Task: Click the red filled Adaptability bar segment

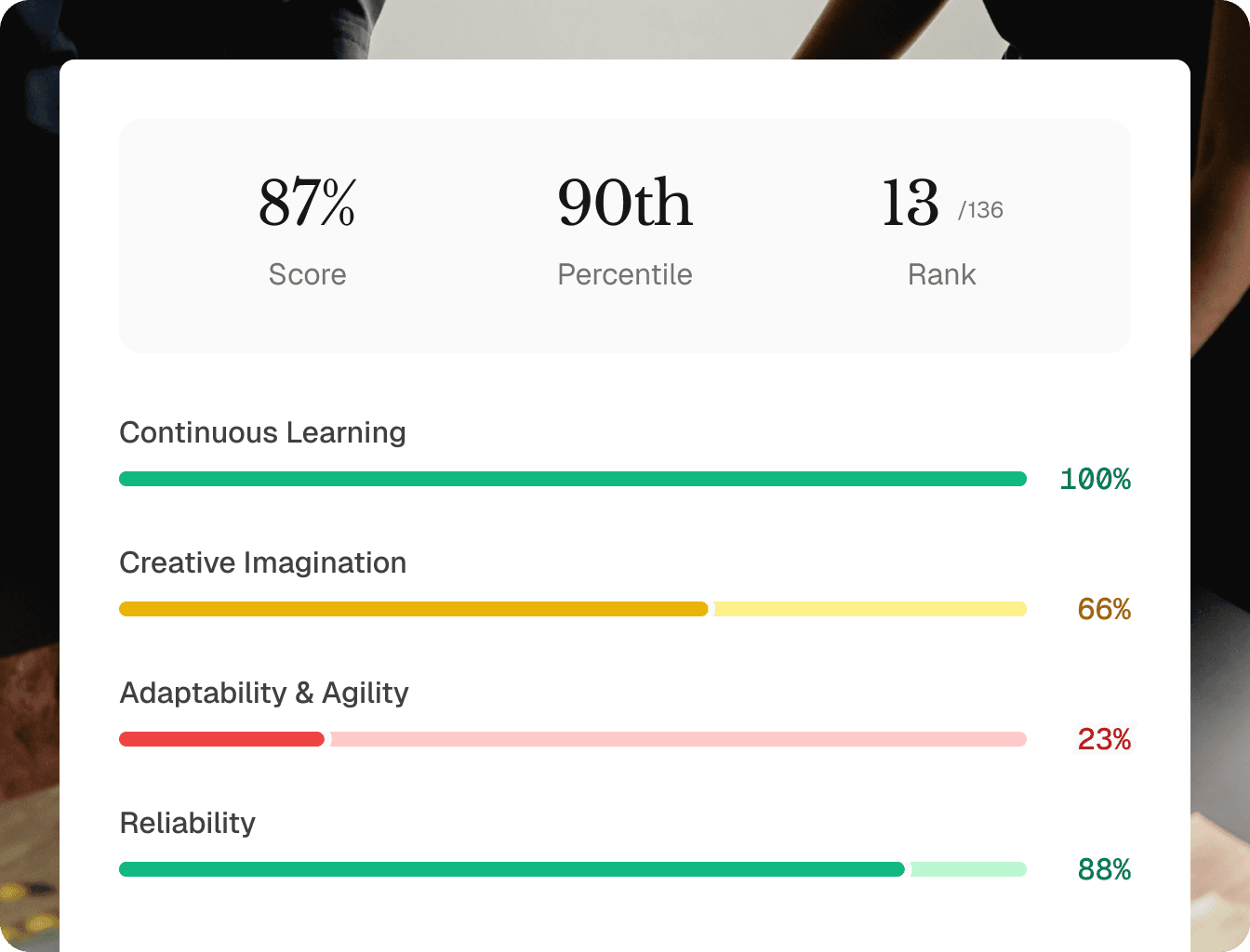Action: pos(222,739)
